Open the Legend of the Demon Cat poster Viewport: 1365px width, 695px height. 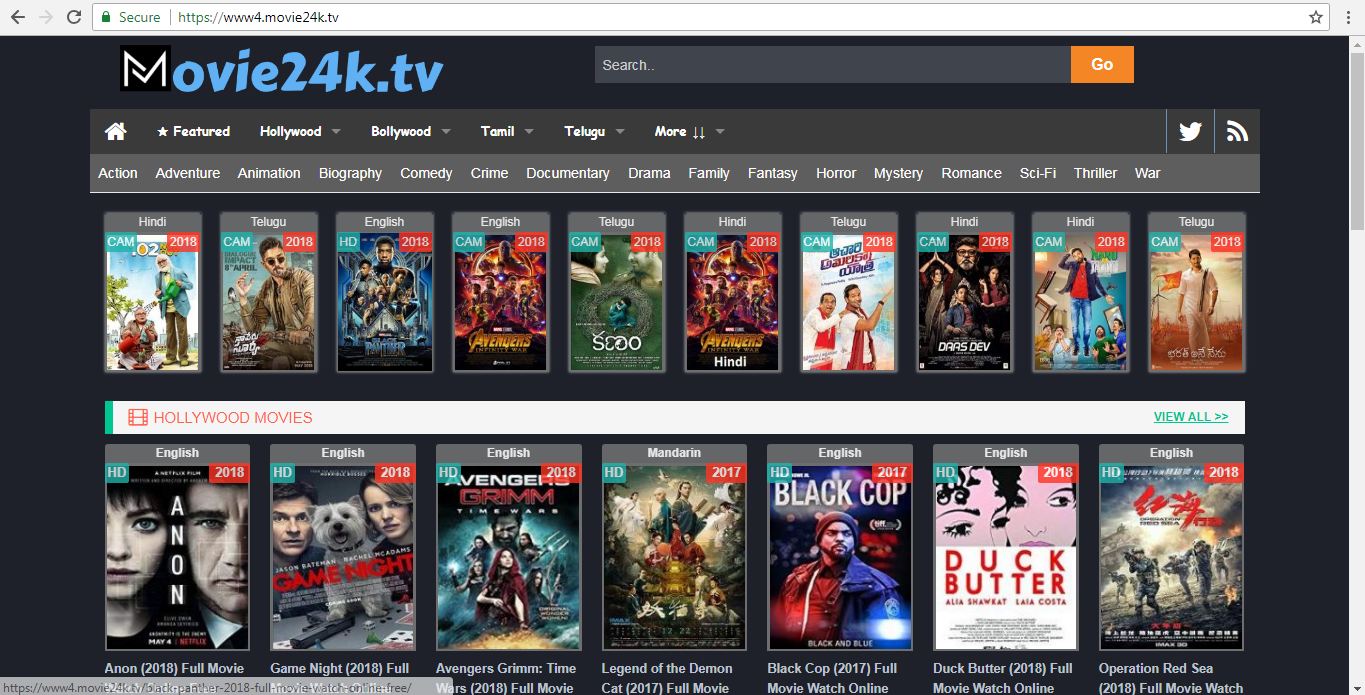[x=674, y=556]
